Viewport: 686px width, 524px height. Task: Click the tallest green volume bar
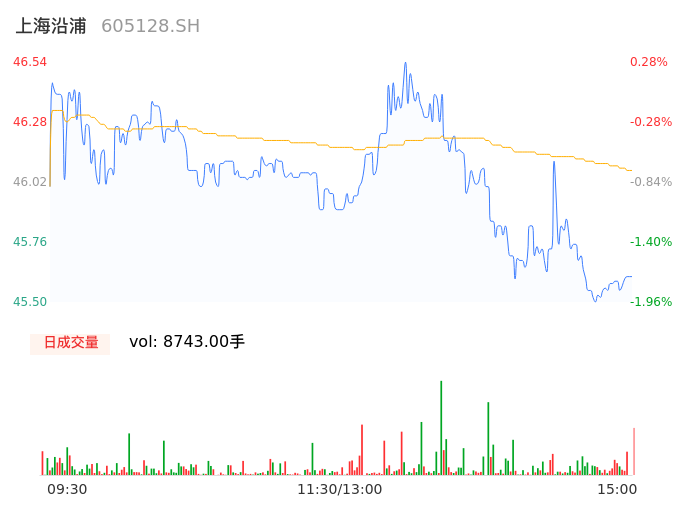(441, 430)
